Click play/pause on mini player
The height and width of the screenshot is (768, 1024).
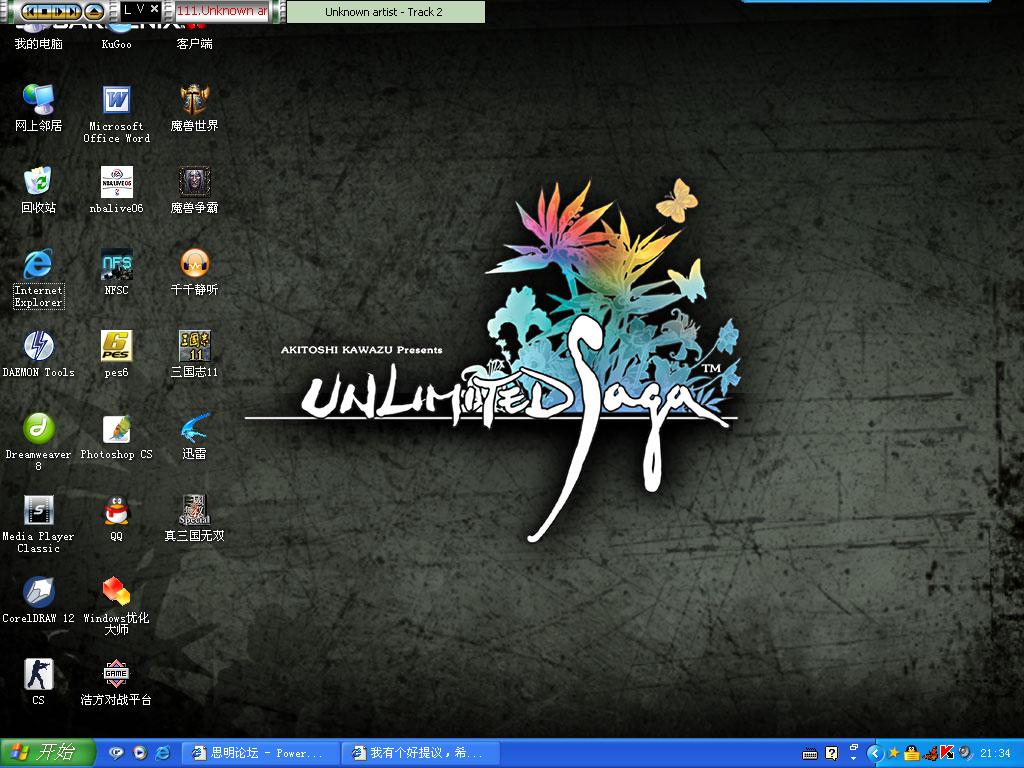click(59, 12)
